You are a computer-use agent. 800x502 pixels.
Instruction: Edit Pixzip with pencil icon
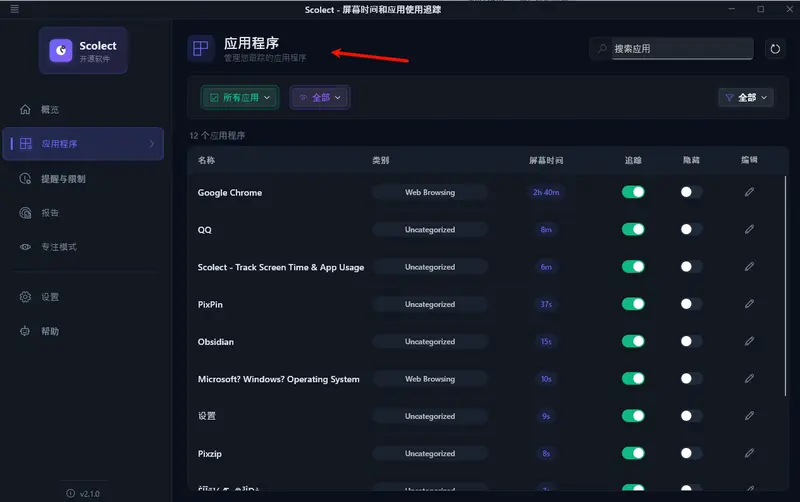pyautogui.click(x=749, y=453)
